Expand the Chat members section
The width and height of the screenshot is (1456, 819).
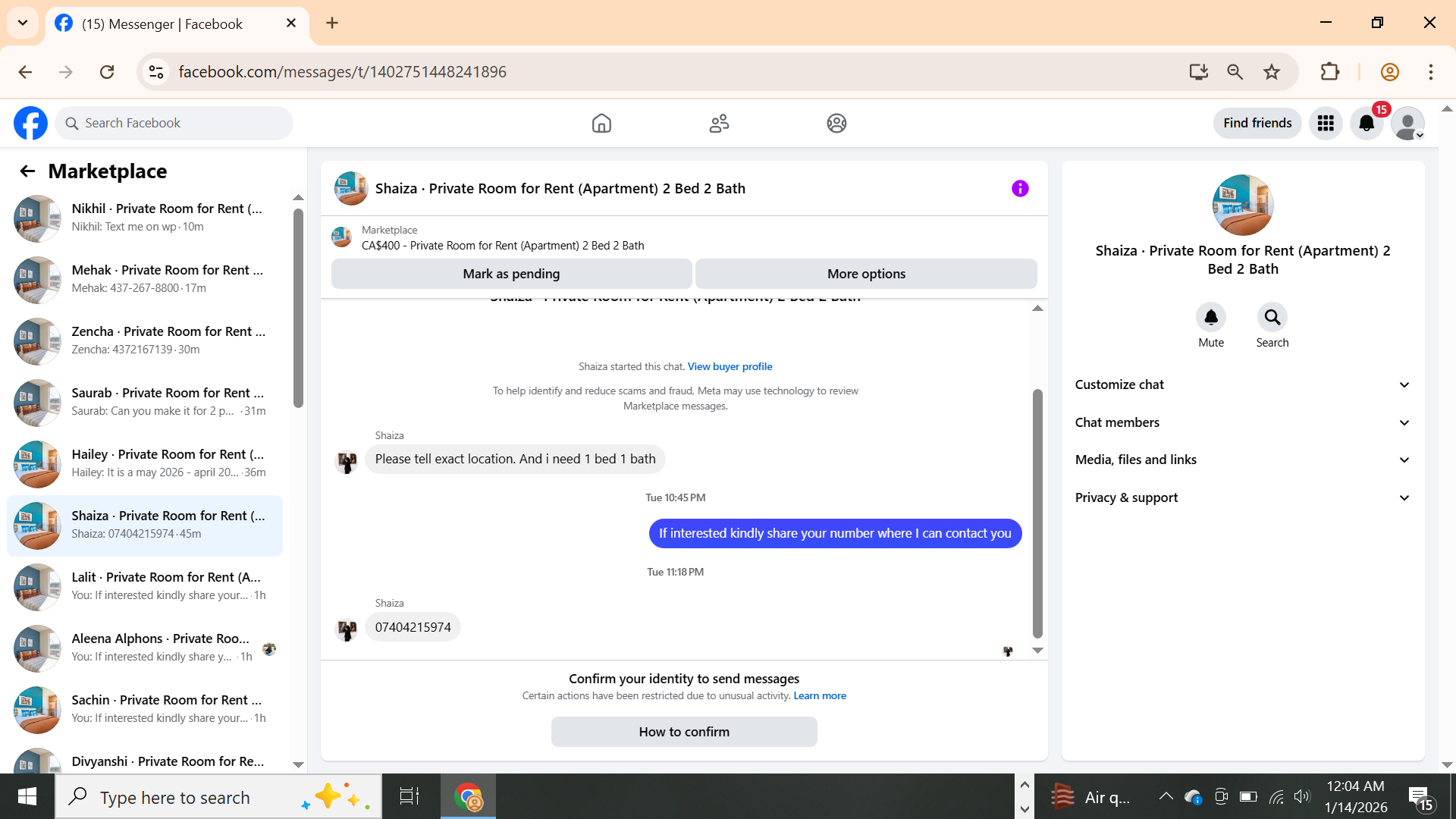1242,422
